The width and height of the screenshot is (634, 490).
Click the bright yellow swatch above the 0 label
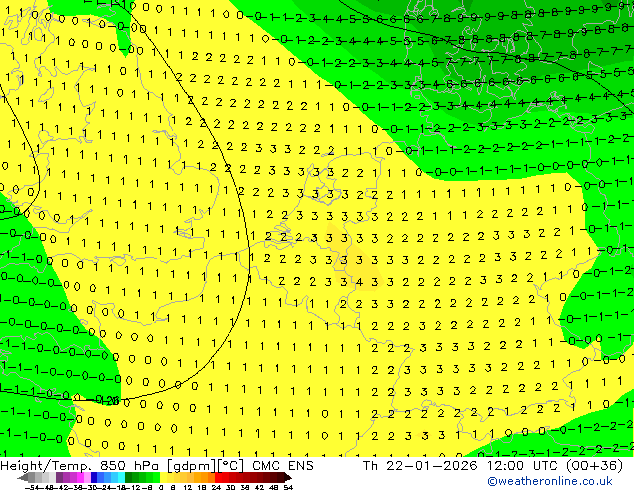(164, 477)
